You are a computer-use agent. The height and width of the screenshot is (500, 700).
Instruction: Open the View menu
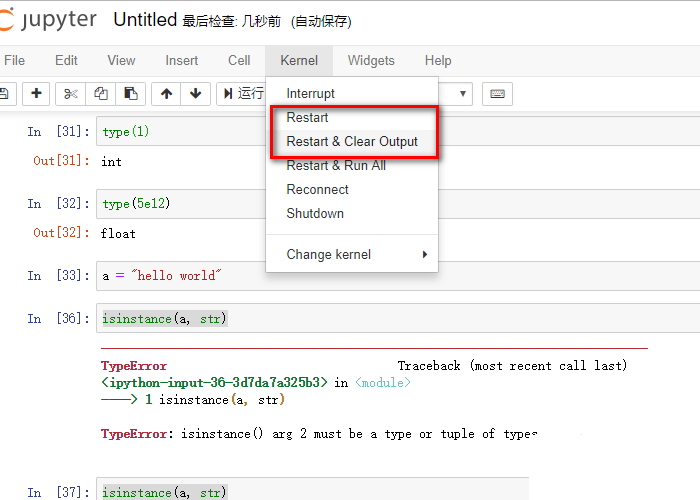[x=121, y=60]
